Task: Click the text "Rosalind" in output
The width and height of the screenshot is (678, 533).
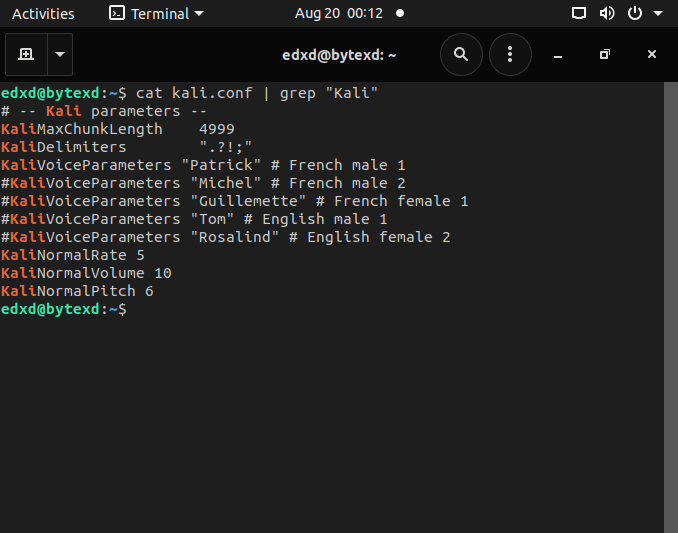Action: click(235, 237)
